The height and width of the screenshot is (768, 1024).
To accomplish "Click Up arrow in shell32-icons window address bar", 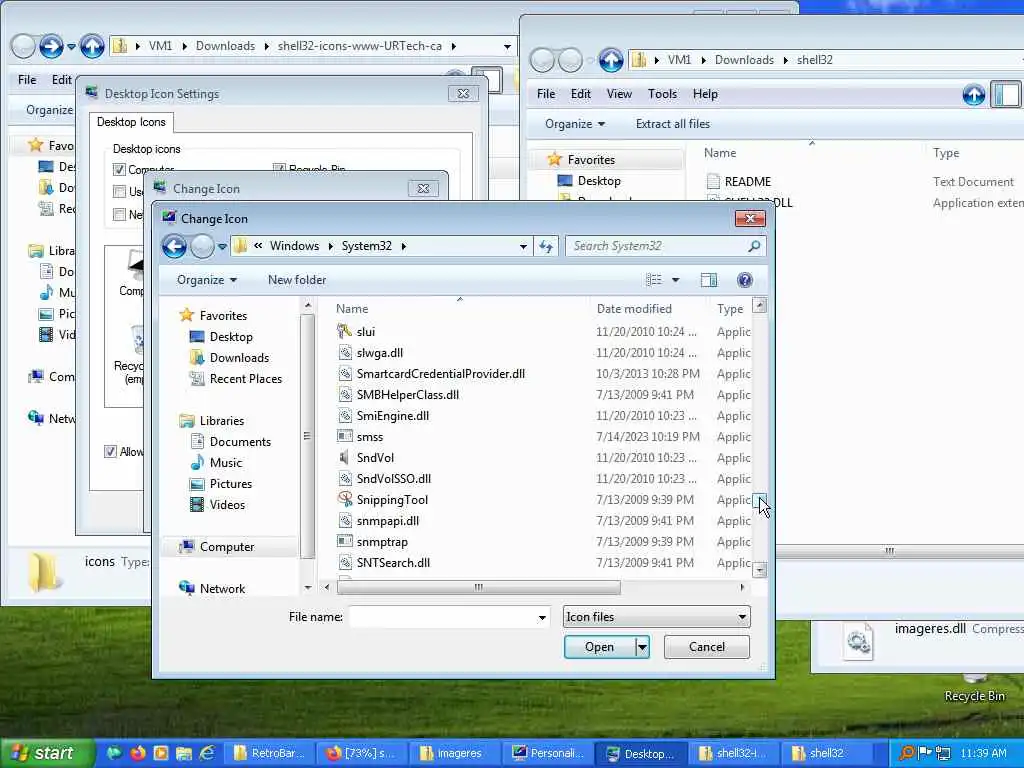I will click(92, 46).
